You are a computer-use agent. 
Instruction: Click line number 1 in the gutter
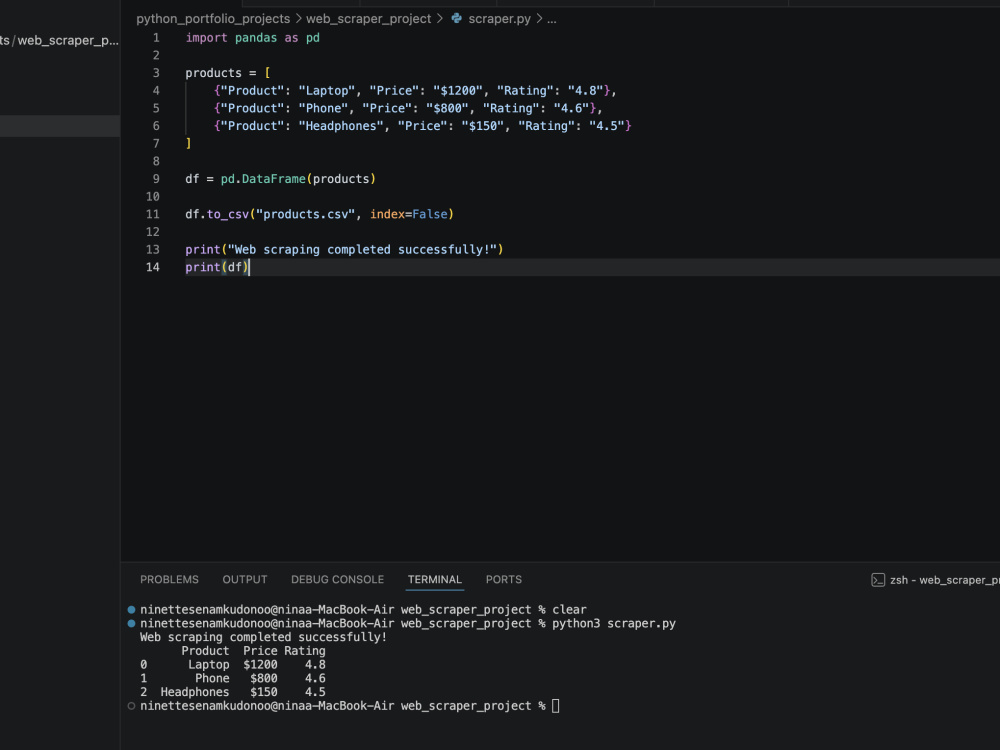point(156,38)
